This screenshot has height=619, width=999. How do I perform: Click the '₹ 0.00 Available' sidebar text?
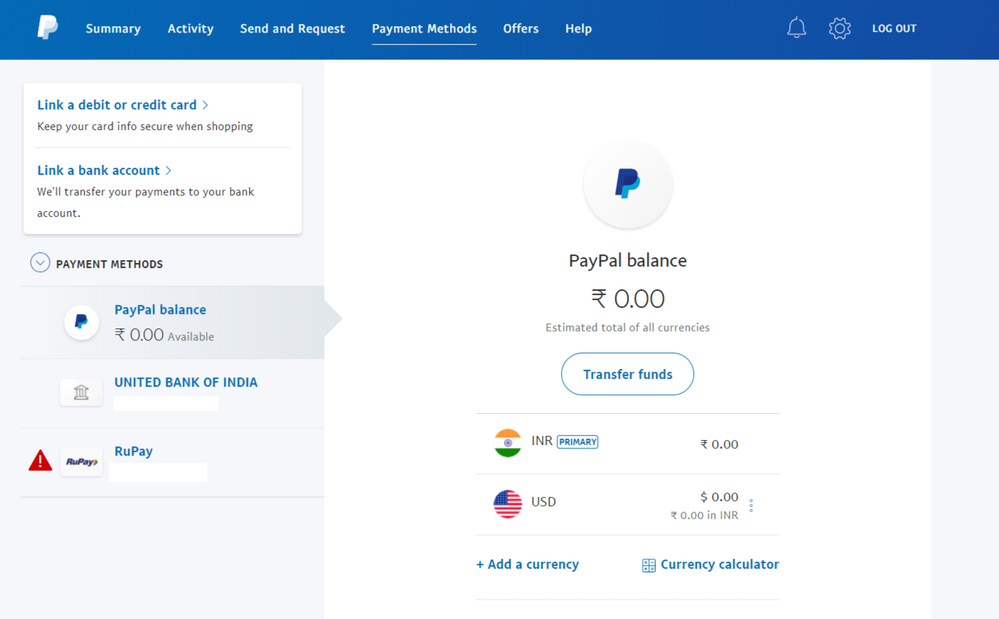coord(164,335)
